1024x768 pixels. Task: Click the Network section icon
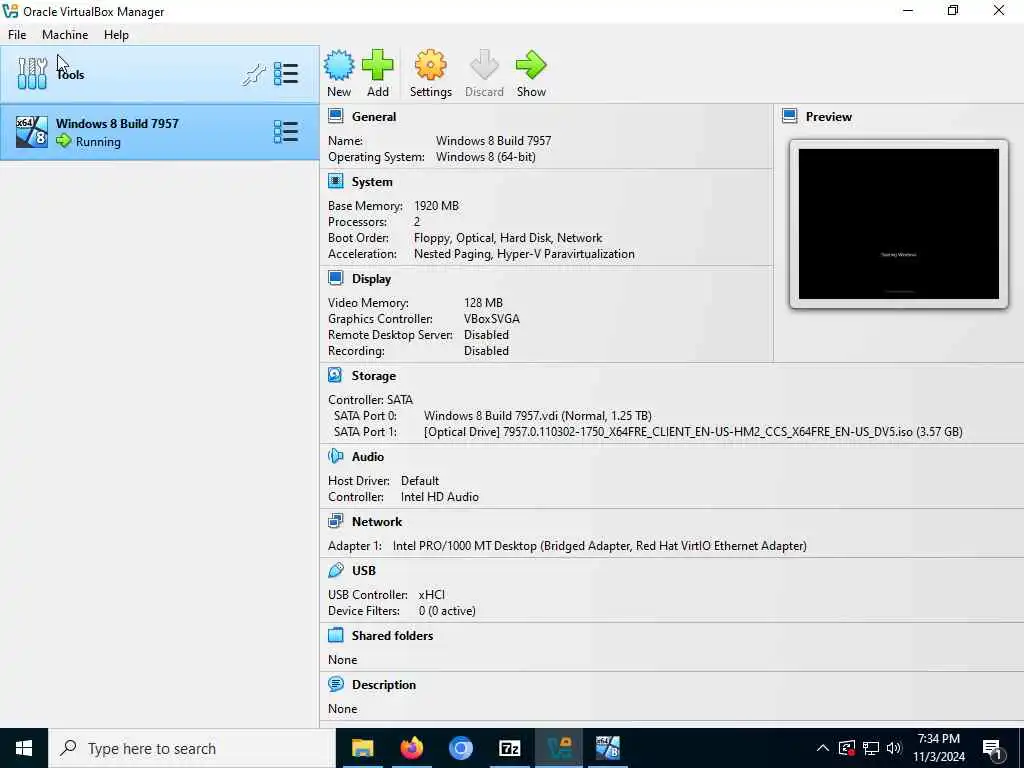pos(336,521)
